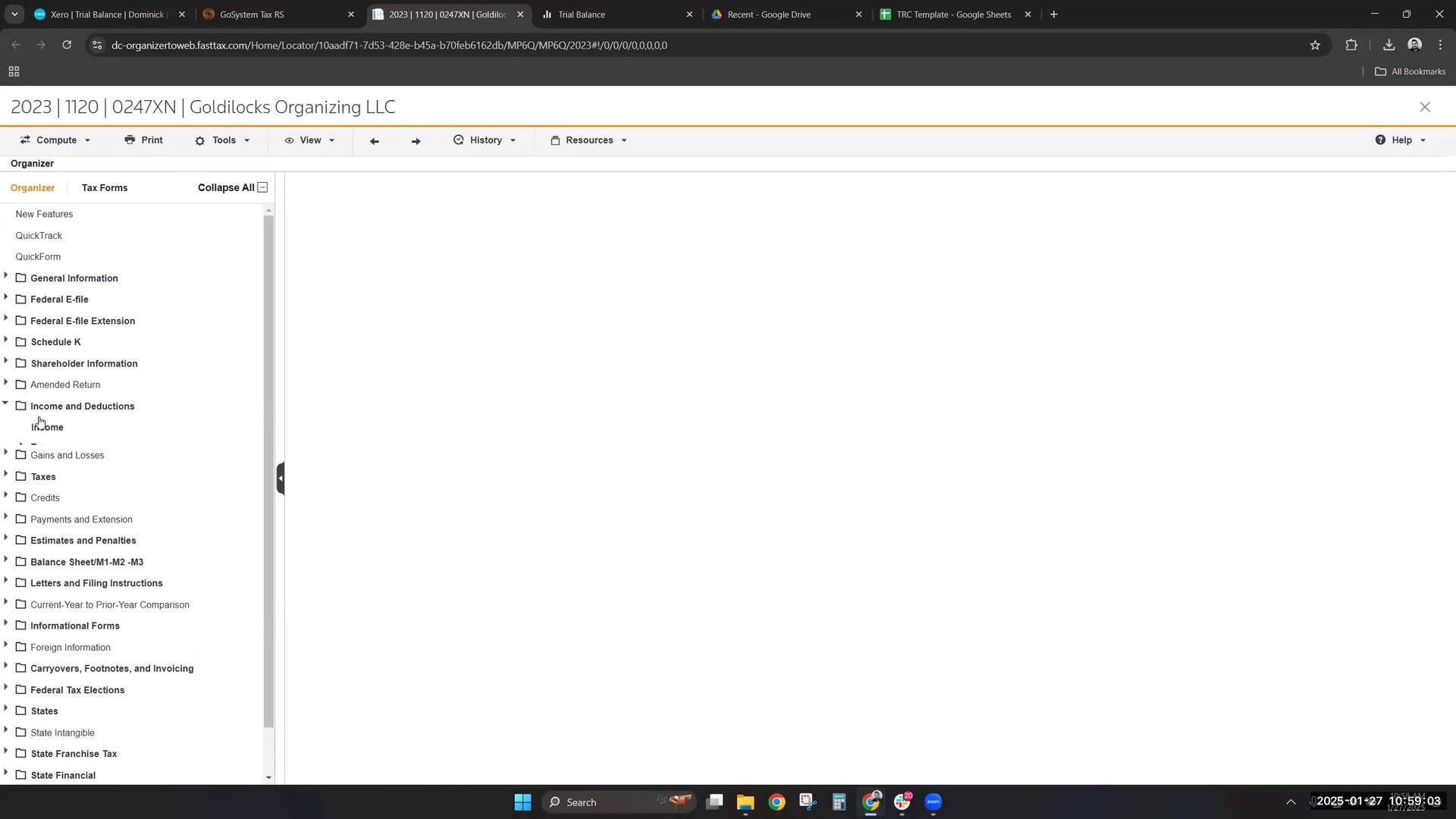Screen dimensions: 1456x819
Task: Open the Tools dropdown menu
Action: coord(222,140)
